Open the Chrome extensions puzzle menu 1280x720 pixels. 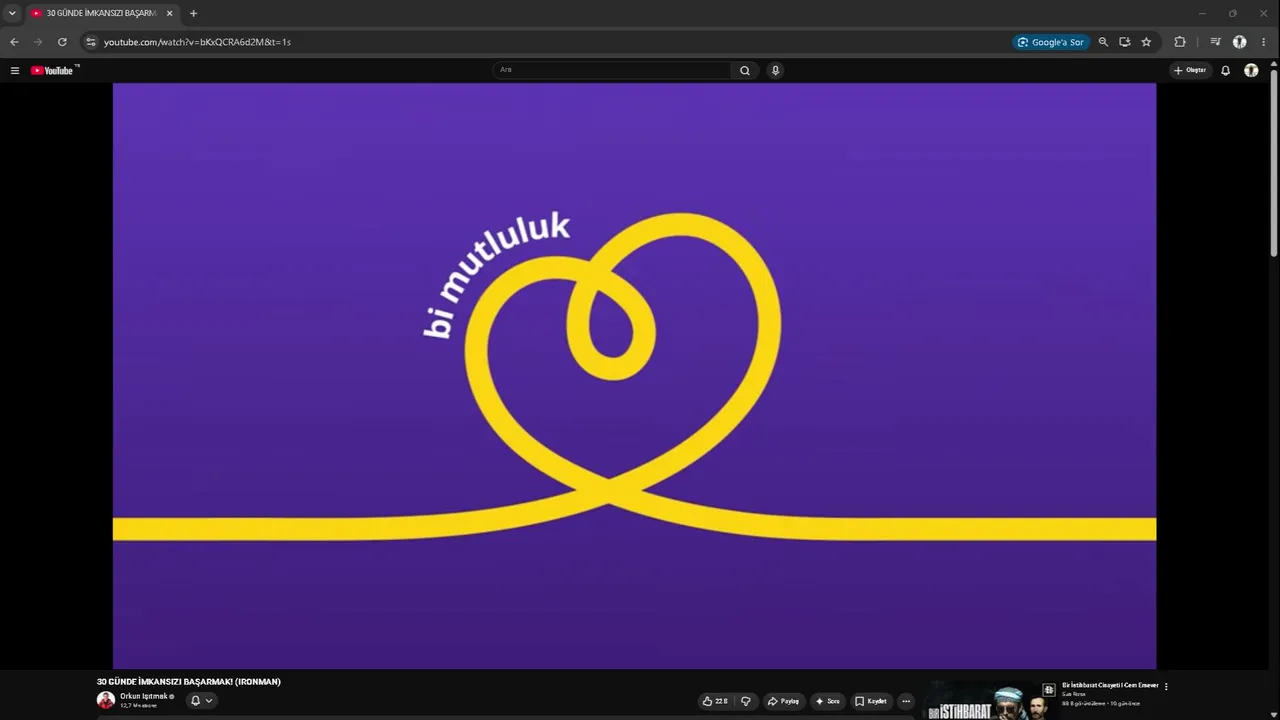(x=1180, y=42)
